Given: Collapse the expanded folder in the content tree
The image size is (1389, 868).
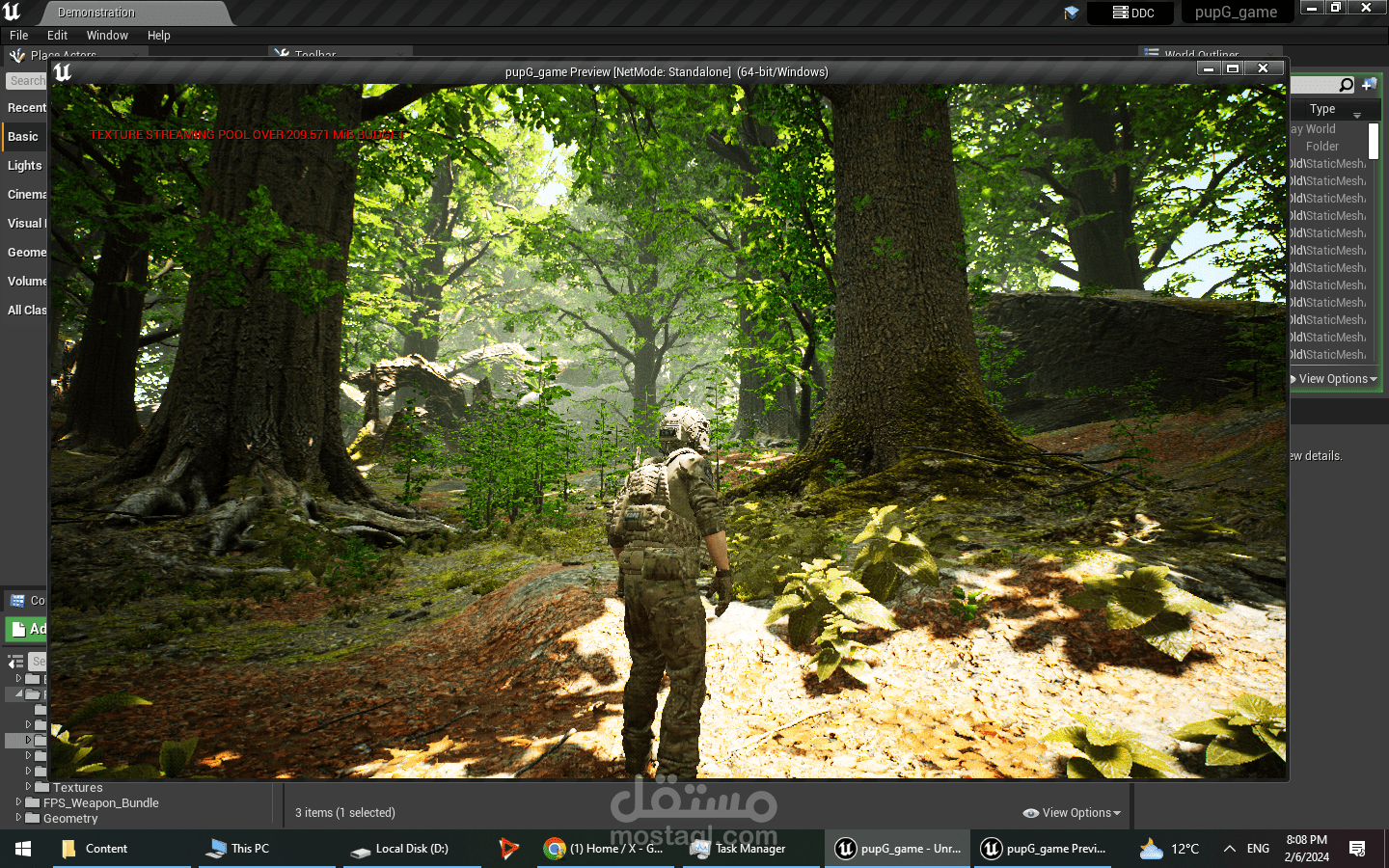Looking at the screenshot, I should pyautogui.click(x=18, y=693).
